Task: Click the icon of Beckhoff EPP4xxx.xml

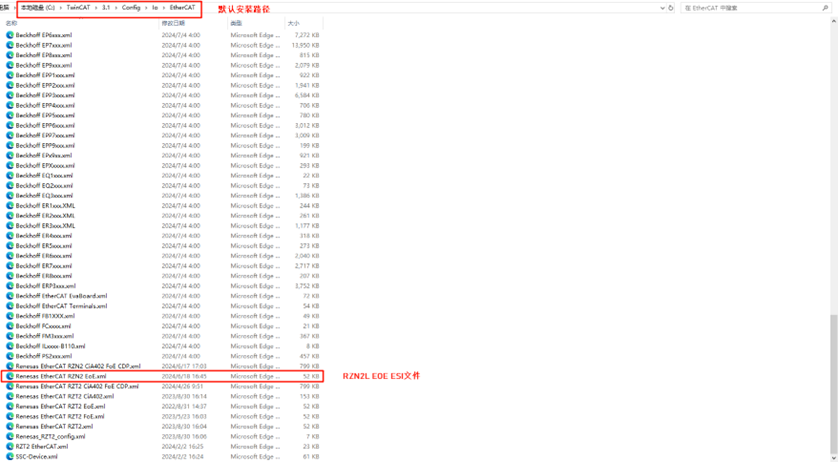Action: tap(10, 105)
